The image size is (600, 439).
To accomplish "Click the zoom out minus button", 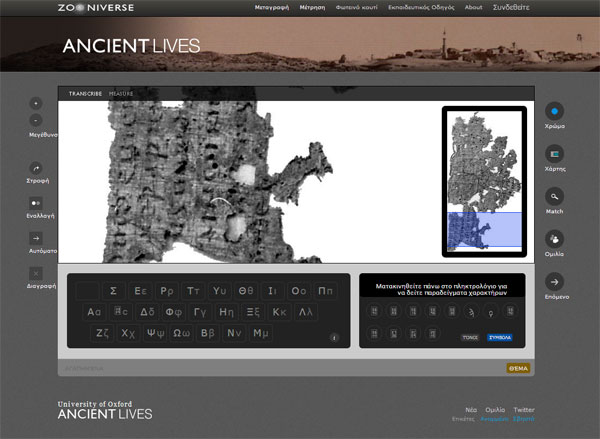I will (36, 120).
